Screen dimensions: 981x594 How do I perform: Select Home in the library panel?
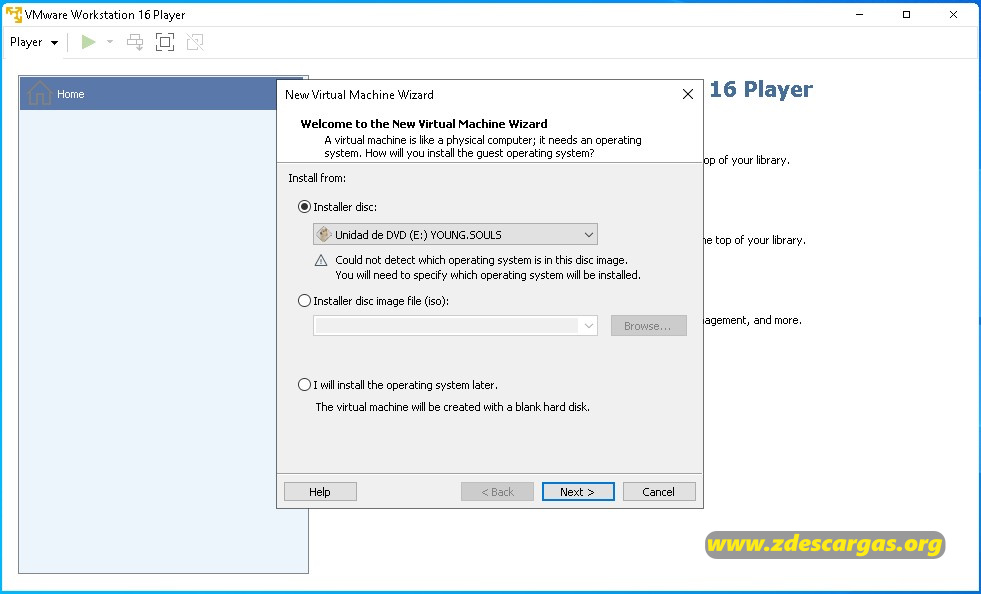[x=161, y=94]
